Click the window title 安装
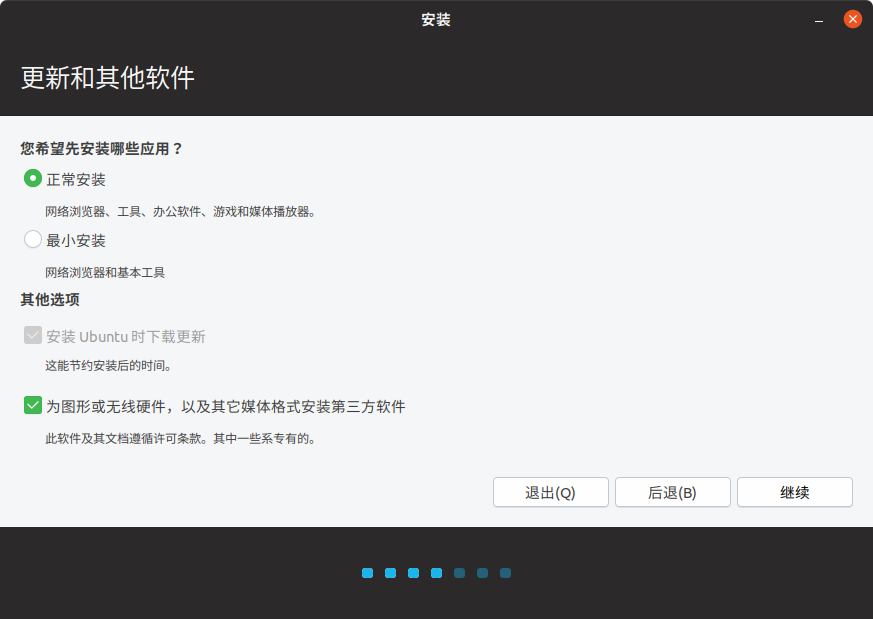Image resolution: width=873 pixels, height=619 pixels. coord(436,20)
